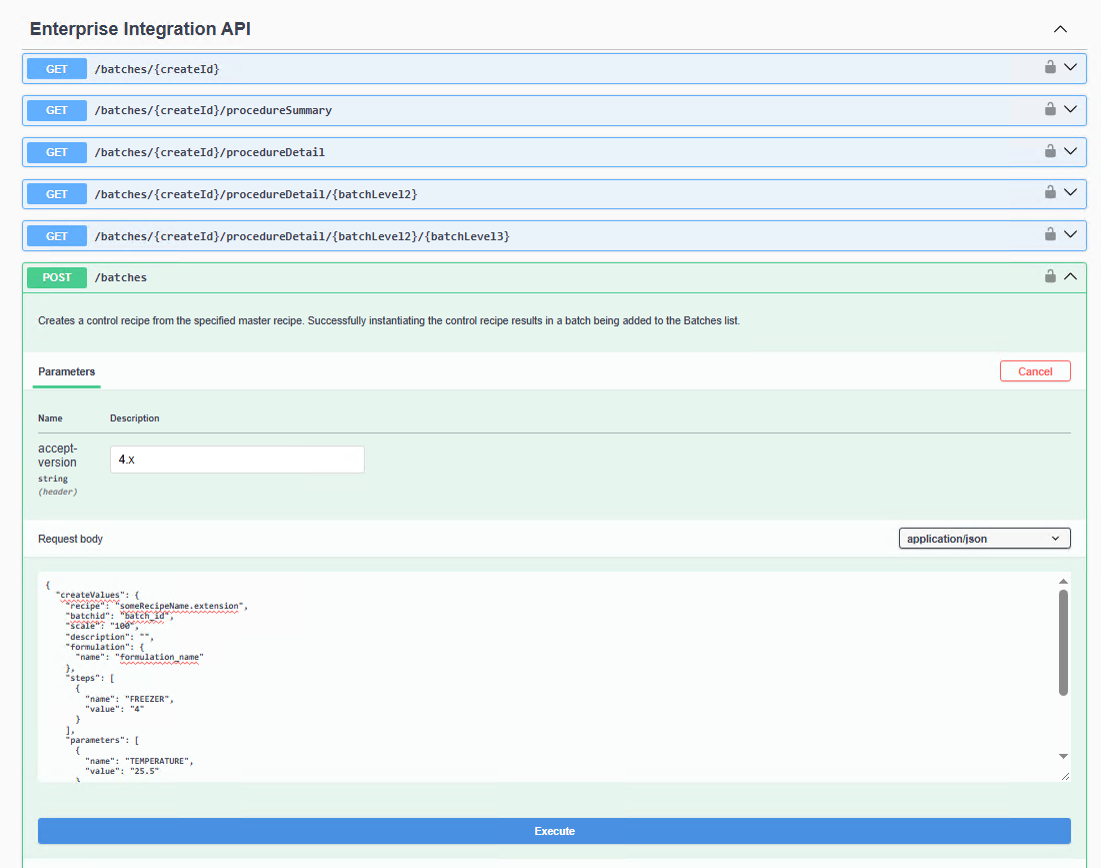The image size is (1101, 868).
Task: Click the accept-version parameter name
Action: [58, 455]
